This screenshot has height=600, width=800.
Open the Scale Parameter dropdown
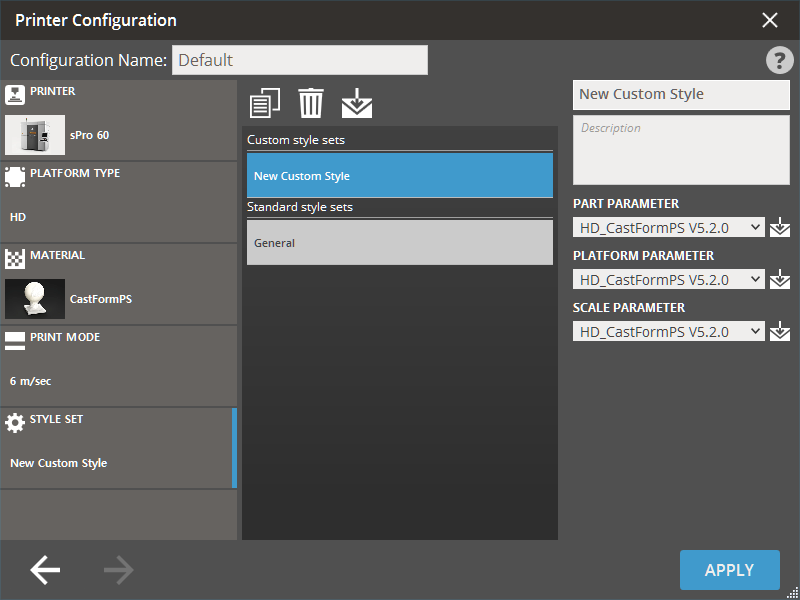click(x=668, y=332)
